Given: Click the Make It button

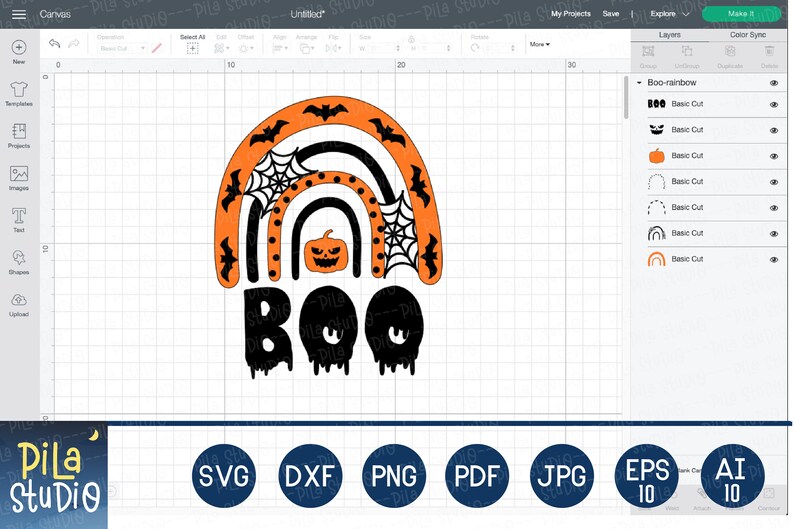Looking at the screenshot, I should pyautogui.click(x=741, y=14).
